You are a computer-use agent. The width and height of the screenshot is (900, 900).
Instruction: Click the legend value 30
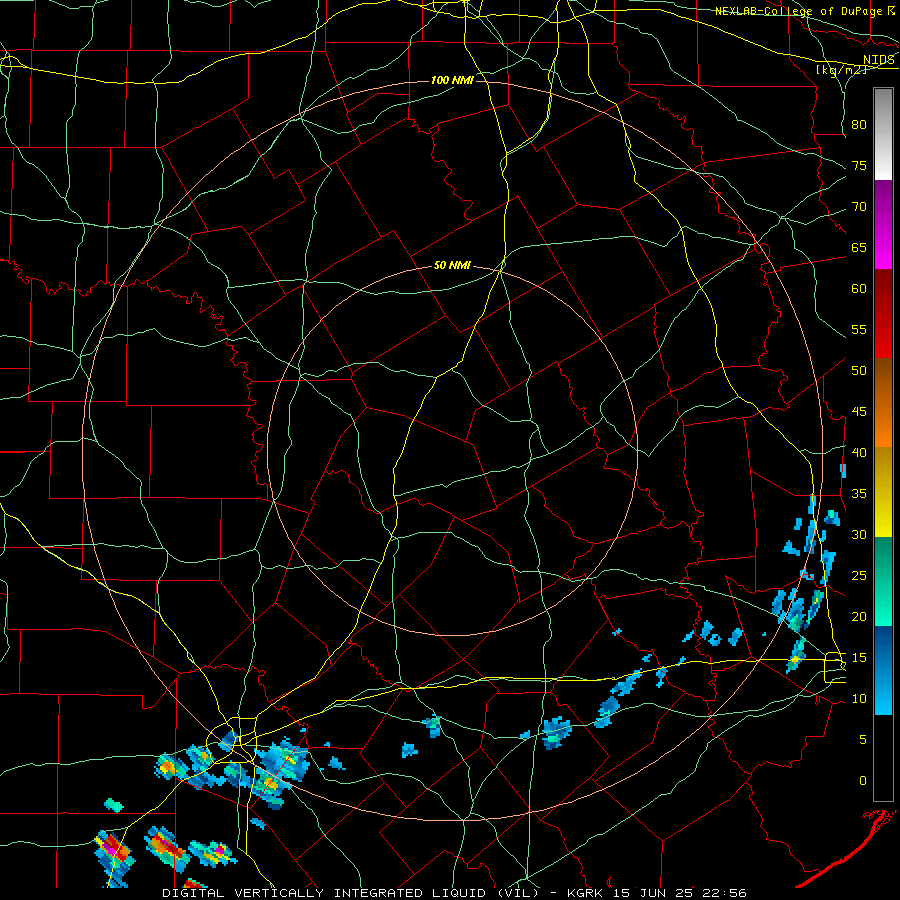[x=859, y=534]
